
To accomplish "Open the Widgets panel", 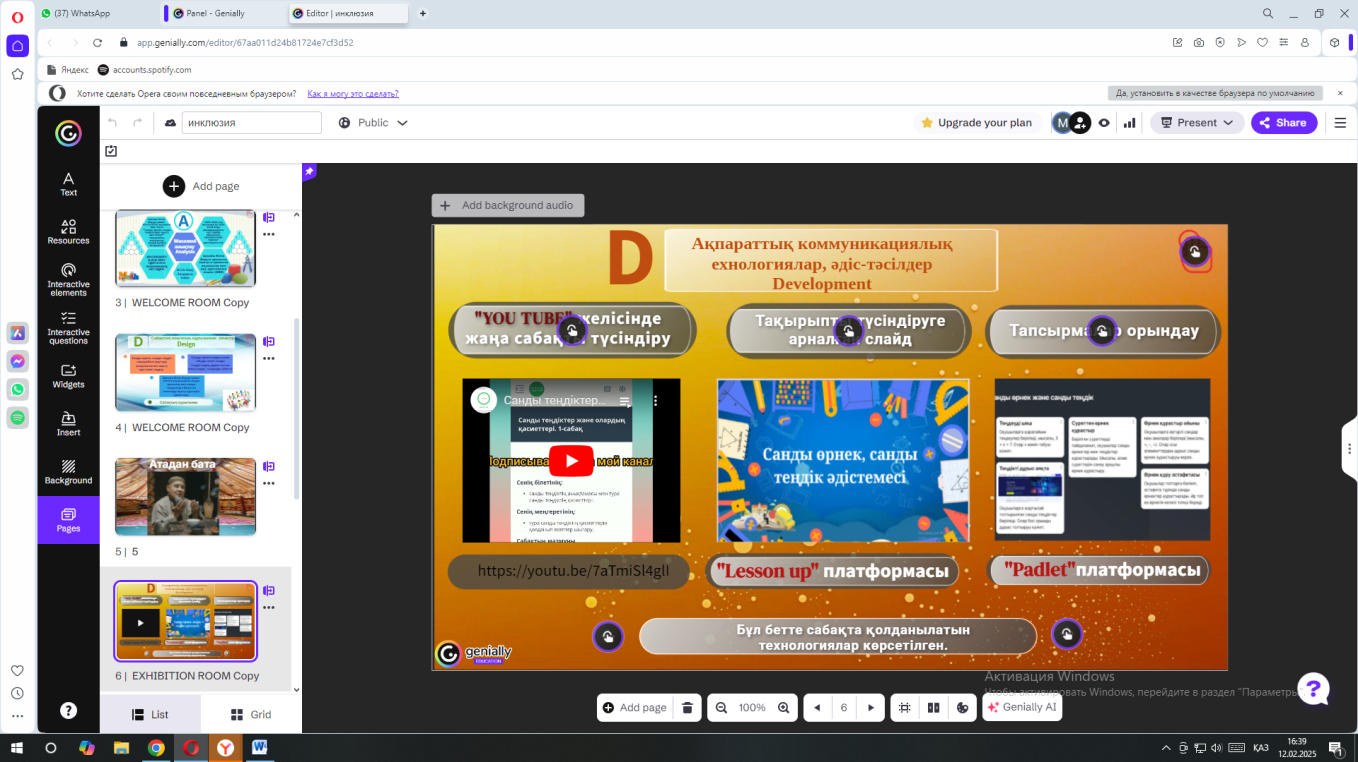I will coord(68,376).
